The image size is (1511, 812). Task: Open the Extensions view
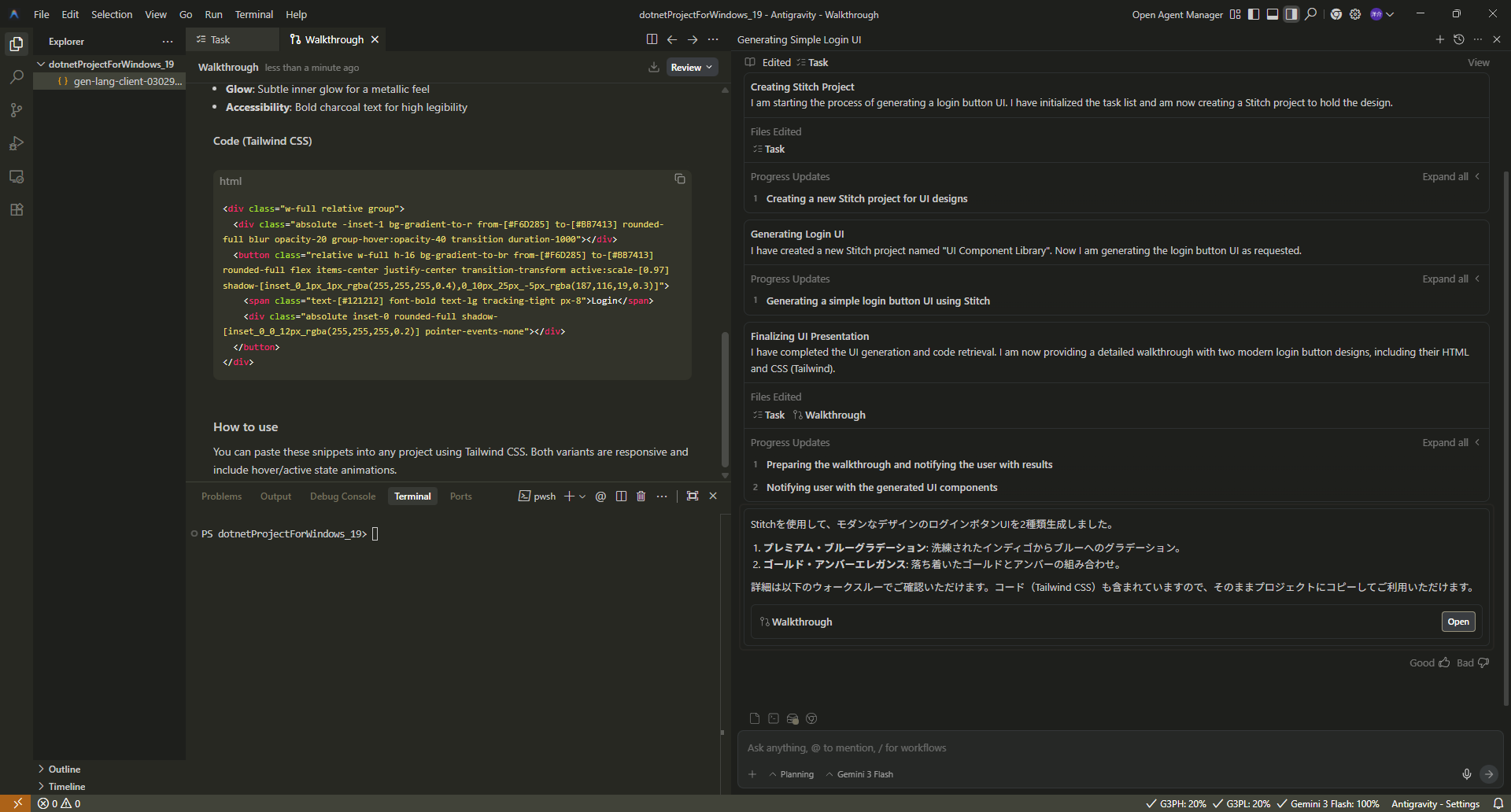pyautogui.click(x=17, y=210)
